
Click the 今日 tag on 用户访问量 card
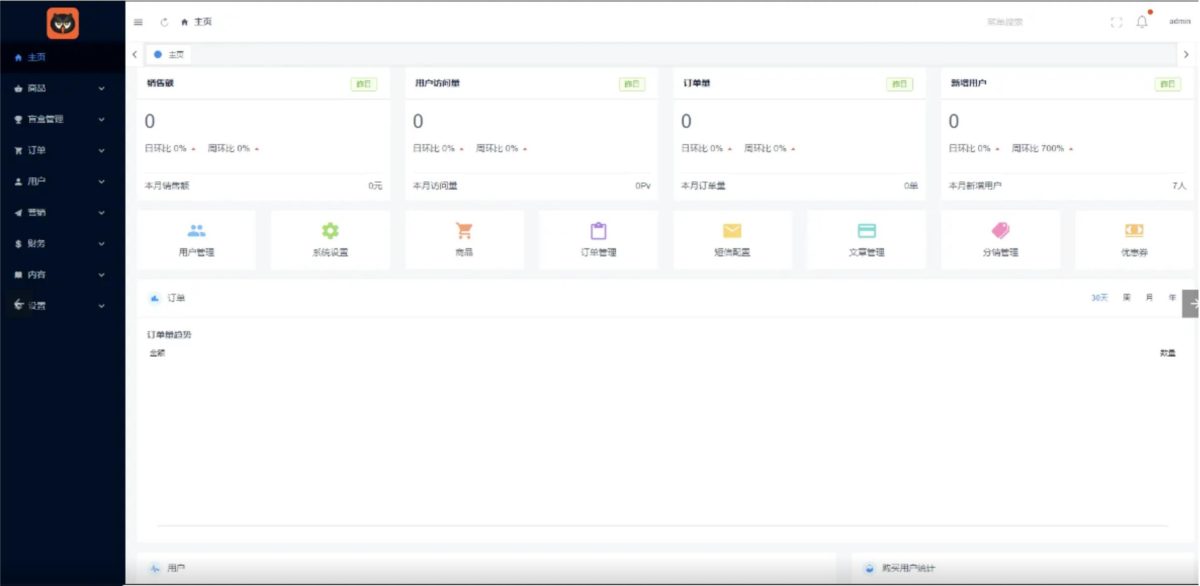[x=632, y=84]
